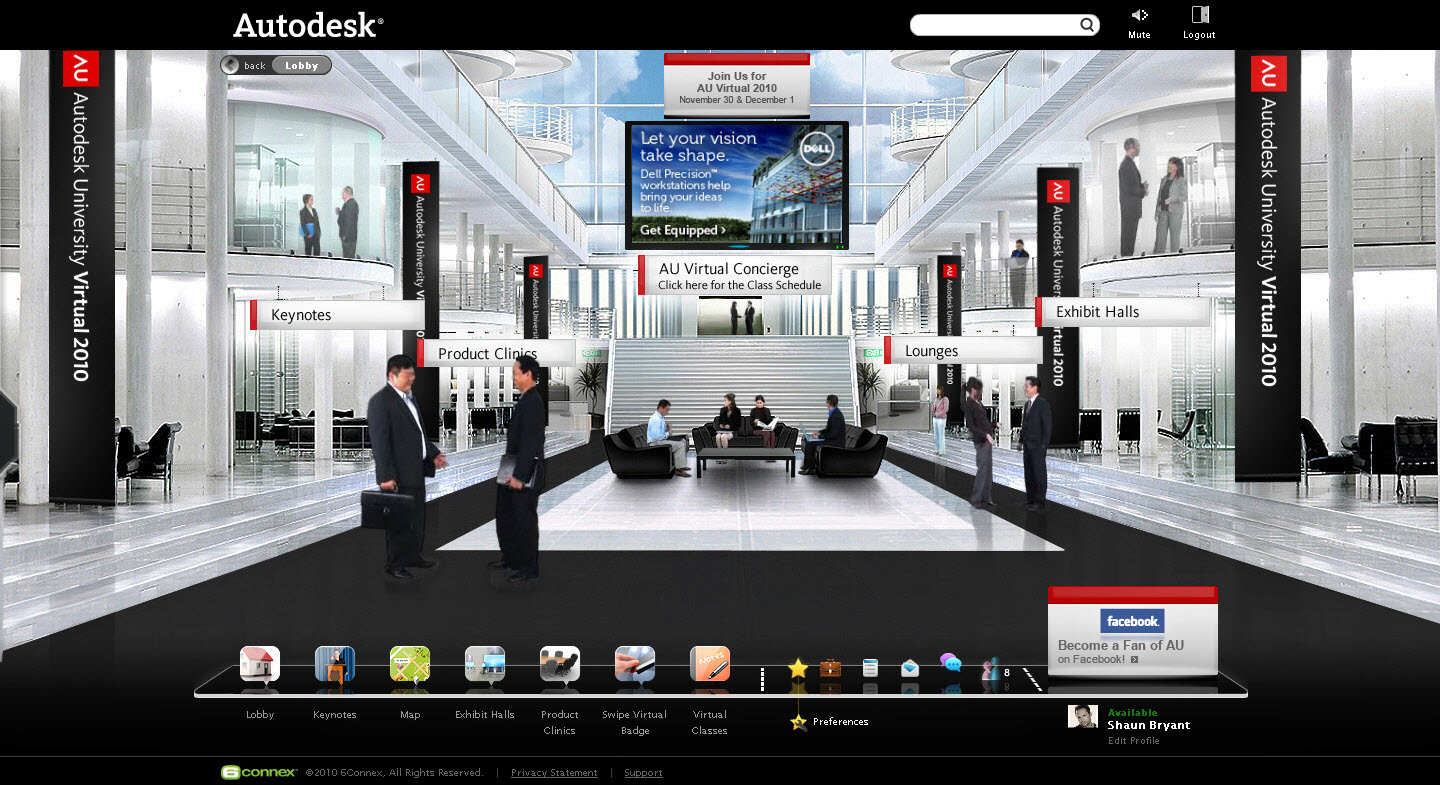Open the notepad list icon in dock

(870, 668)
